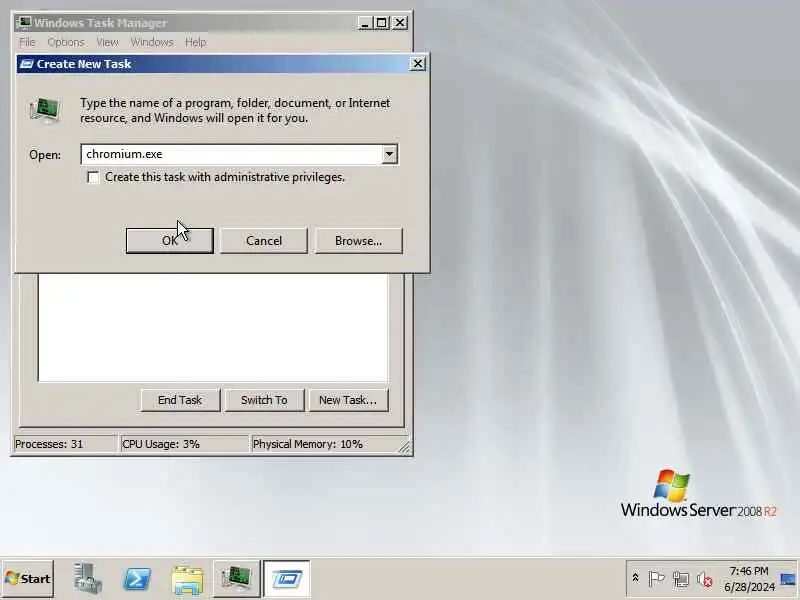Open Task Manager Options menu
This screenshot has width=800, height=600.
point(66,42)
